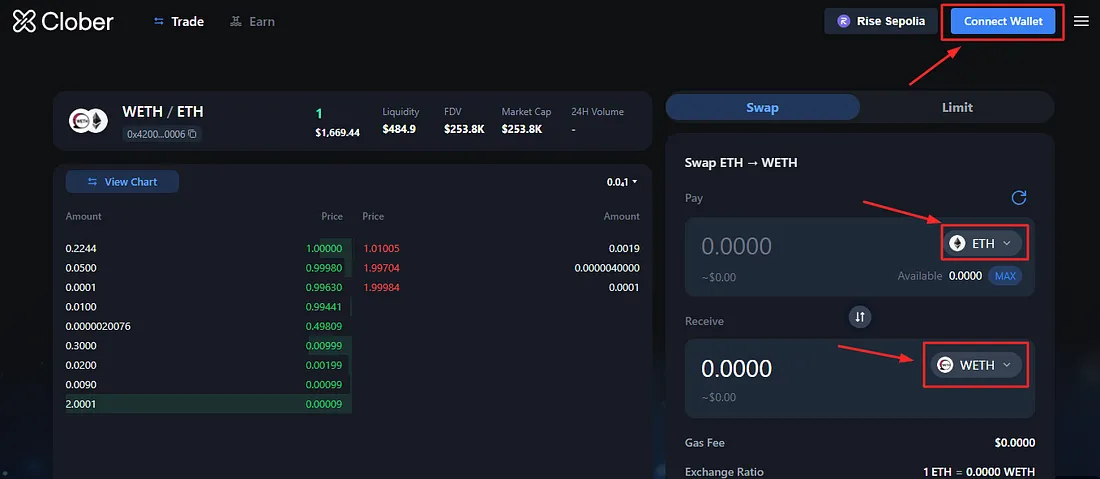Click ask amount 0.0019

pyautogui.click(x=624, y=248)
